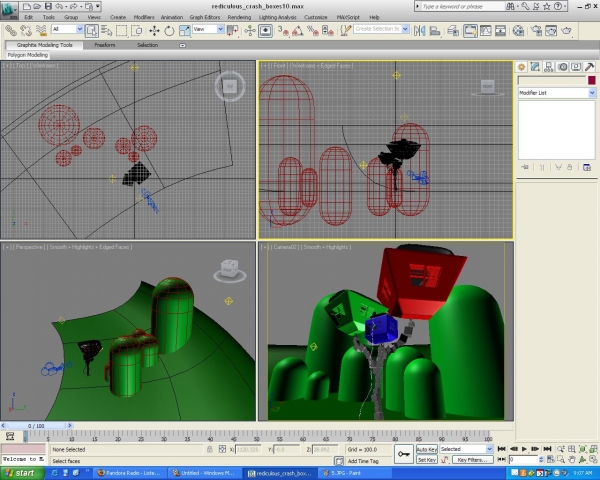
Task: Open the Layer Manager
Action: click(x=453, y=30)
